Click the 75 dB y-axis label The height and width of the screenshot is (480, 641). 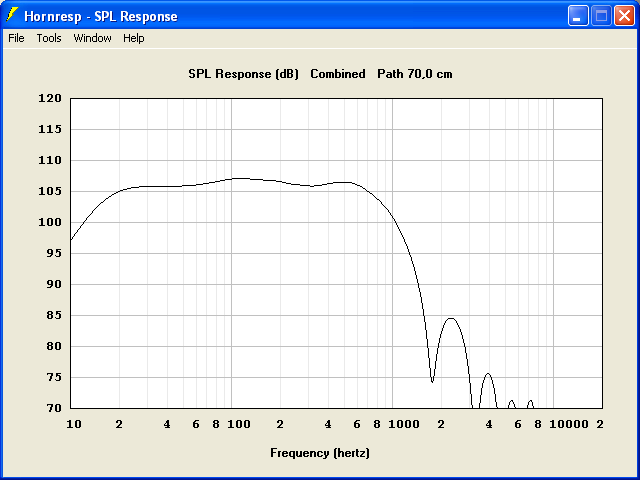(x=54, y=377)
